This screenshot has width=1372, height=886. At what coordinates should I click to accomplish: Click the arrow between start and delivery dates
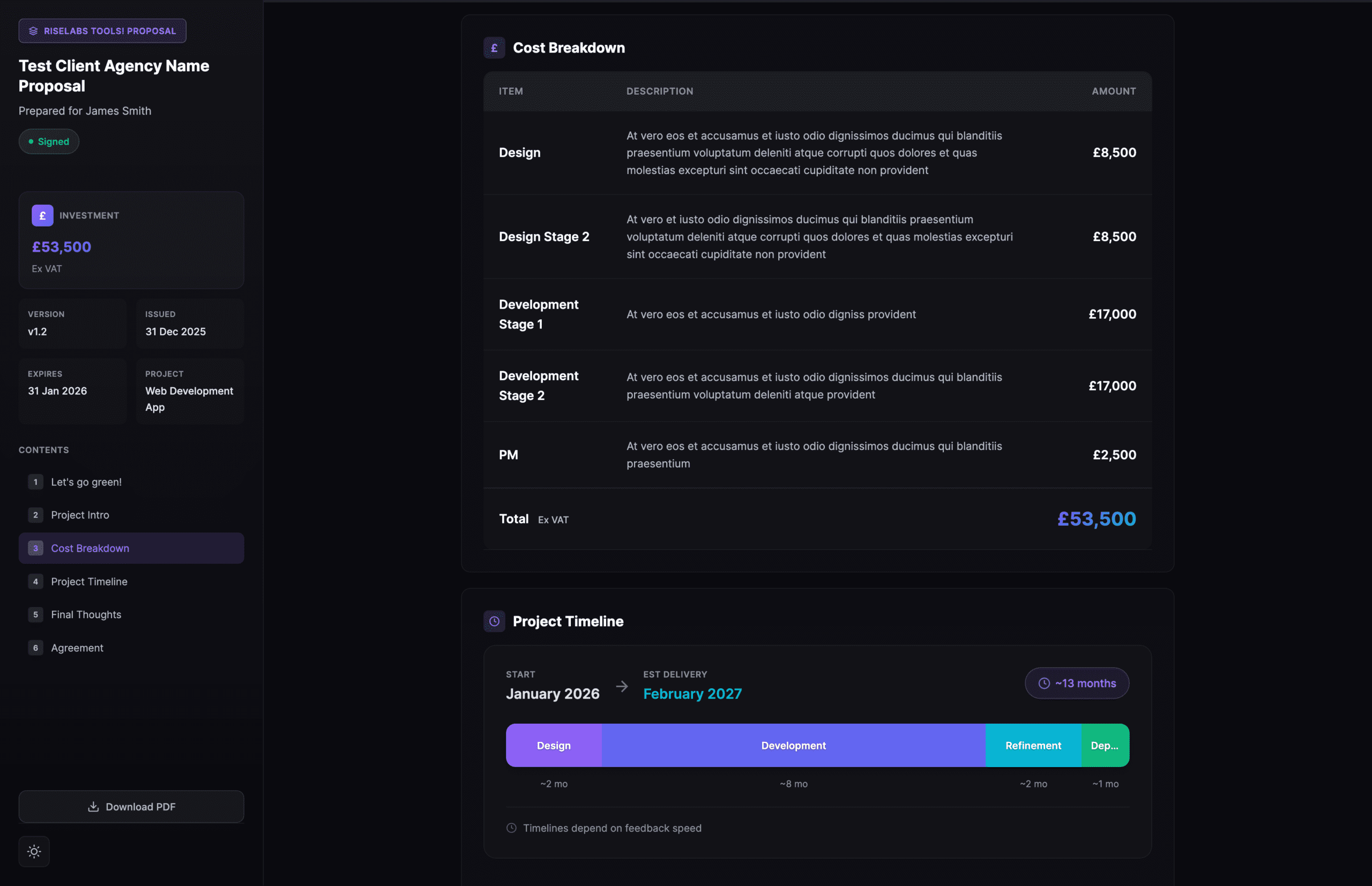click(x=622, y=686)
